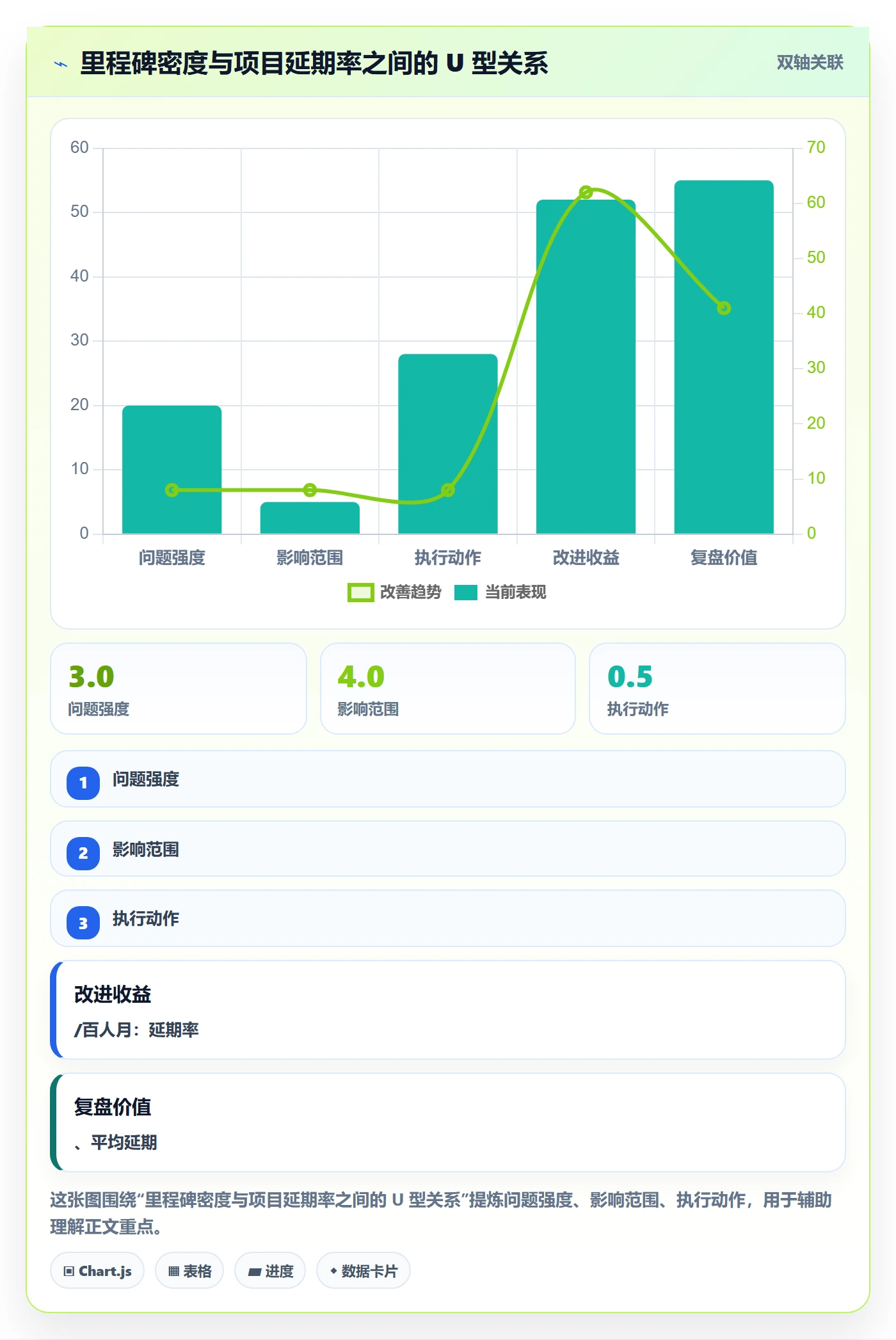This screenshot has width=896, height=1340.
Task: Click the 问题强度 bar in the chart
Action: [172, 470]
